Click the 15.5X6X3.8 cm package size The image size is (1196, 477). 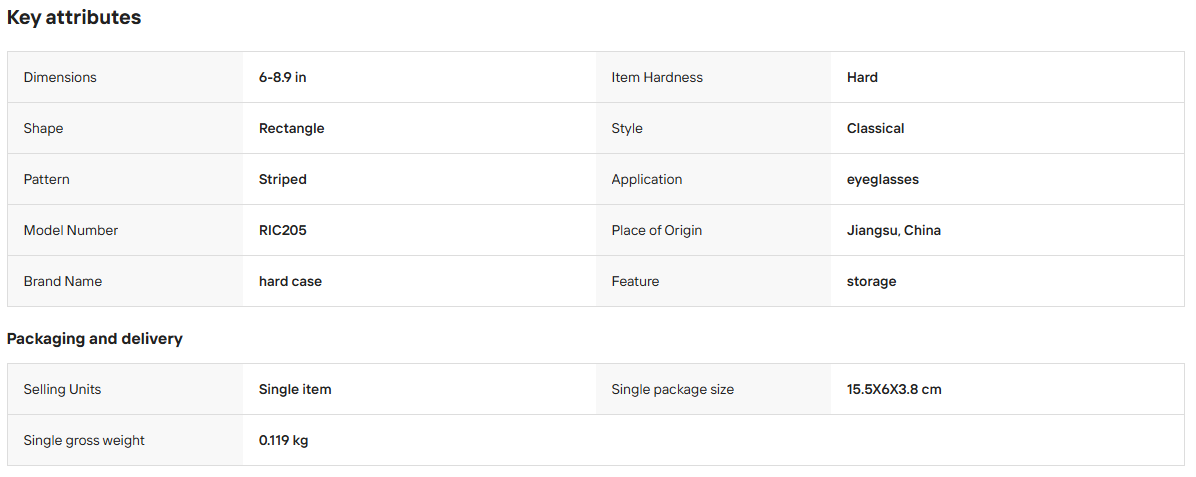(x=894, y=389)
